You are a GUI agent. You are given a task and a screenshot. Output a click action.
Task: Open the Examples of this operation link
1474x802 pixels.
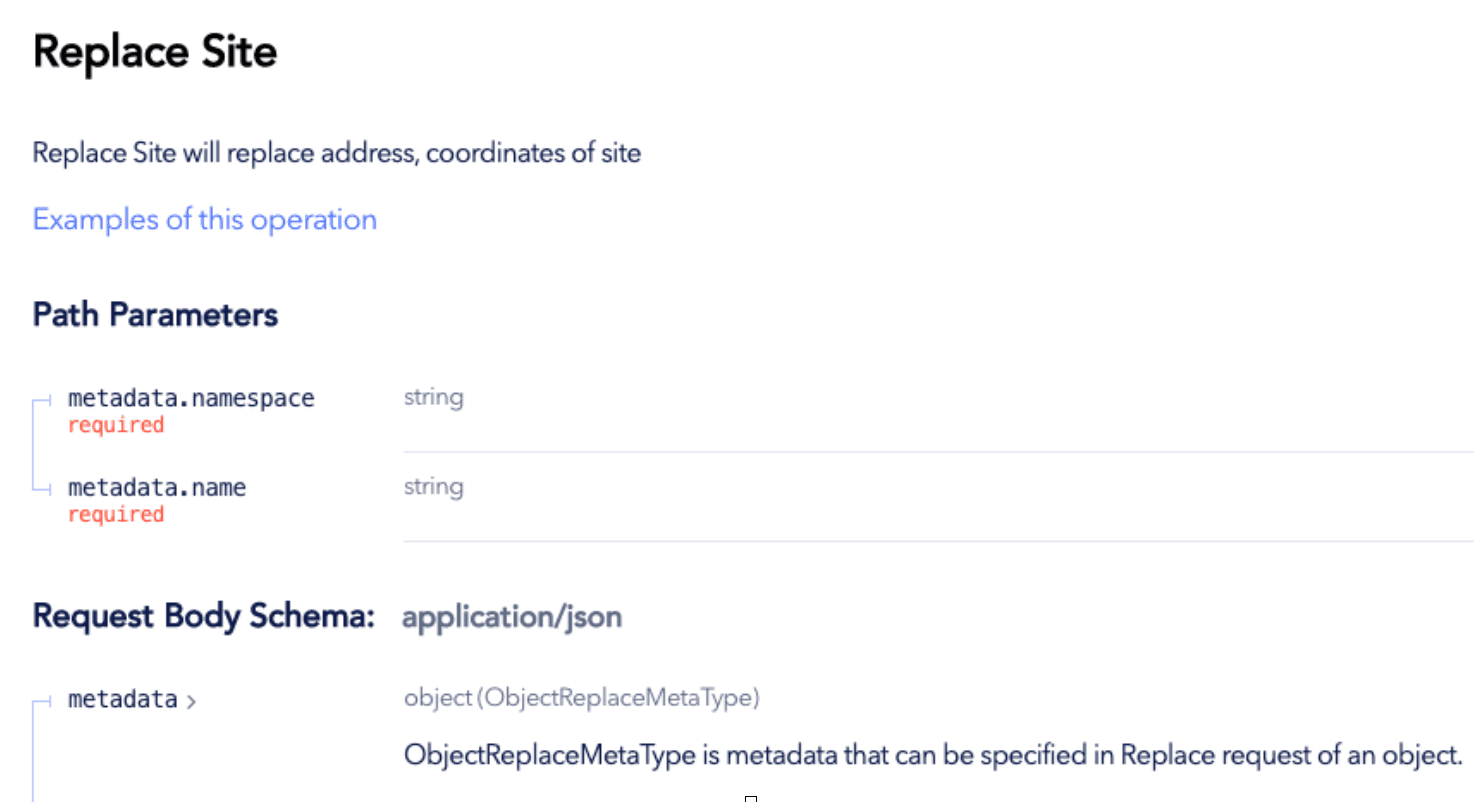tap(205, 220)
